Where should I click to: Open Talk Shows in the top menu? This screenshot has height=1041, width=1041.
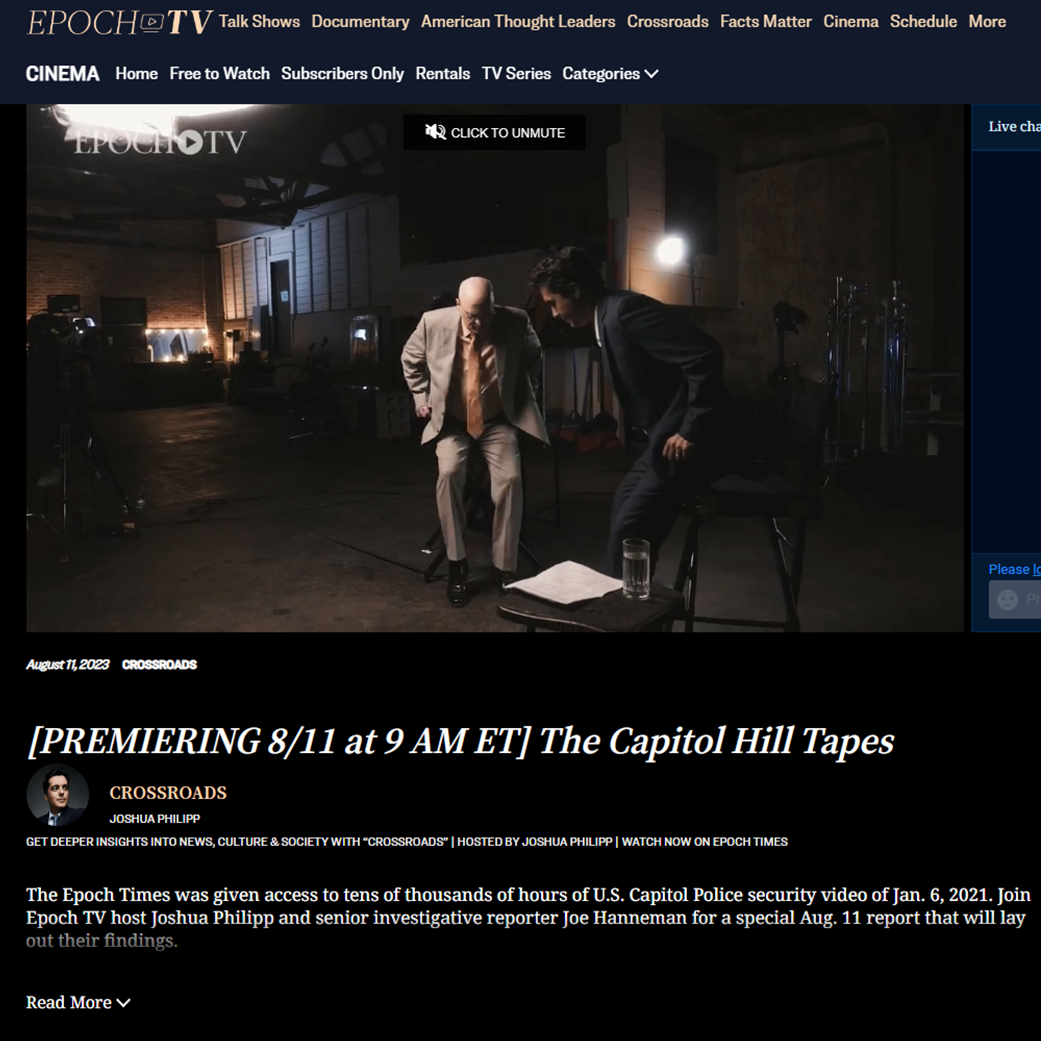pos(260,22)
